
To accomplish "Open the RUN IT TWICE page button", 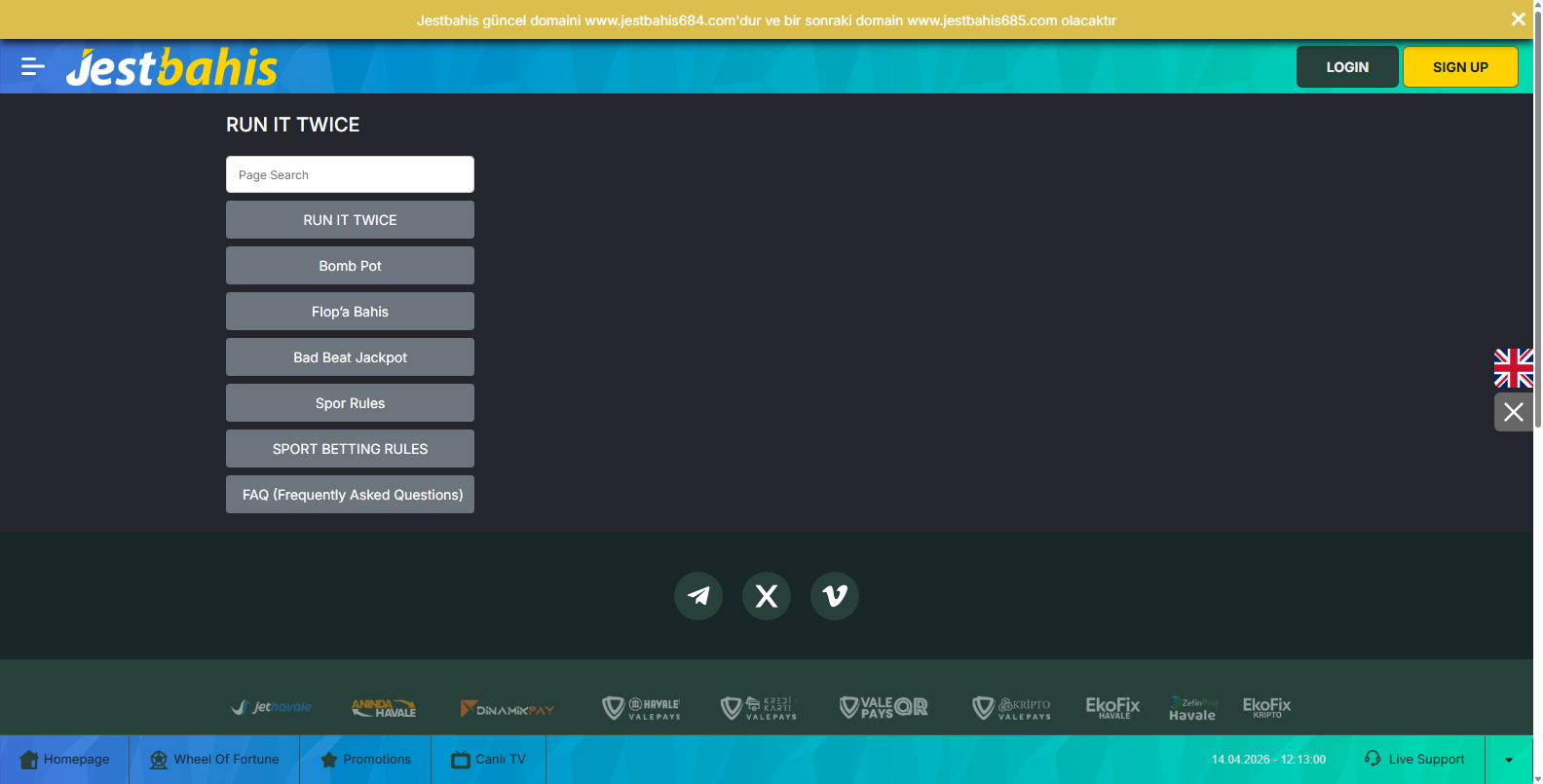I will [350, 220].
